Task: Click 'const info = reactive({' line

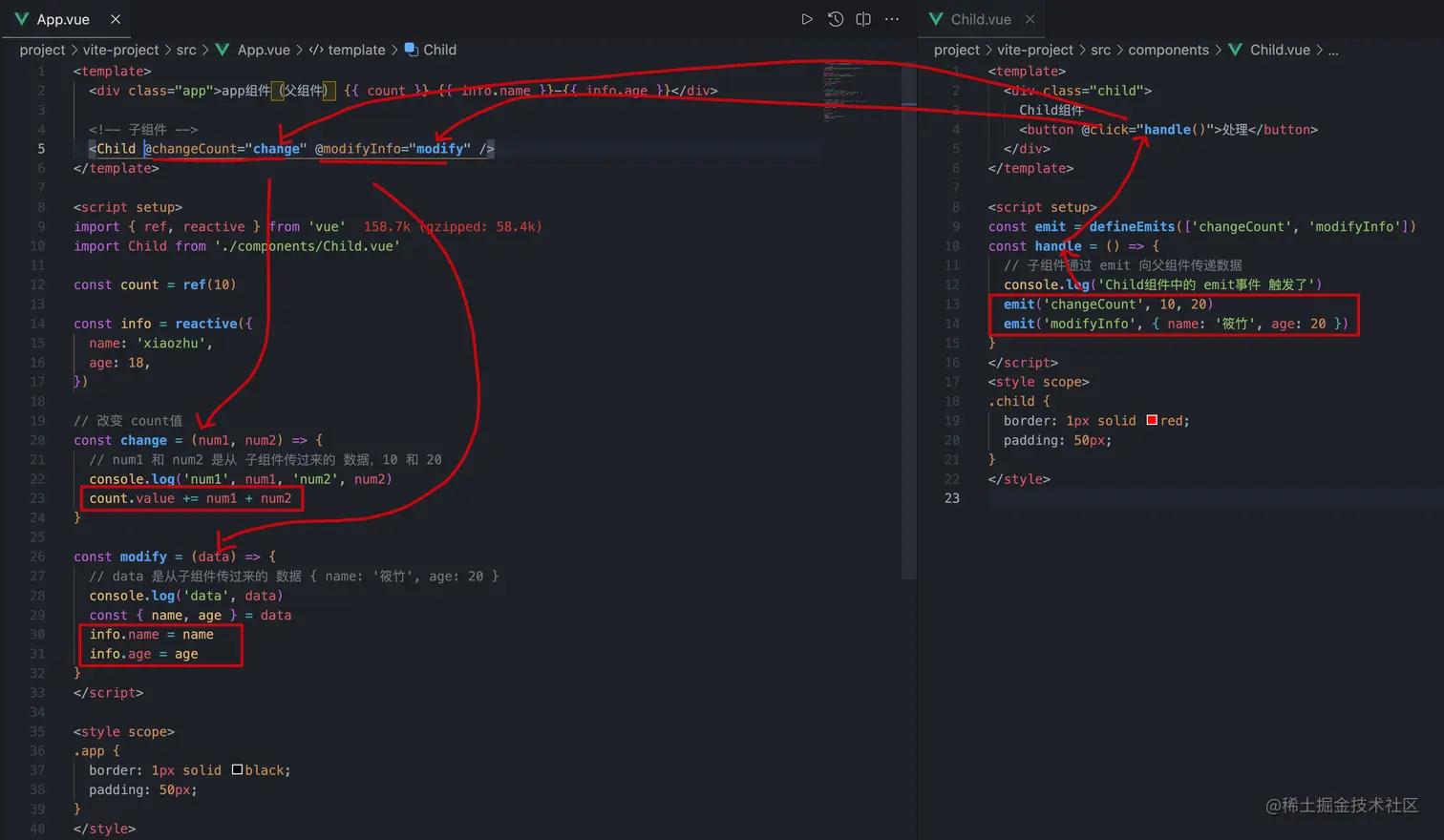Action: tap(163, 324)
